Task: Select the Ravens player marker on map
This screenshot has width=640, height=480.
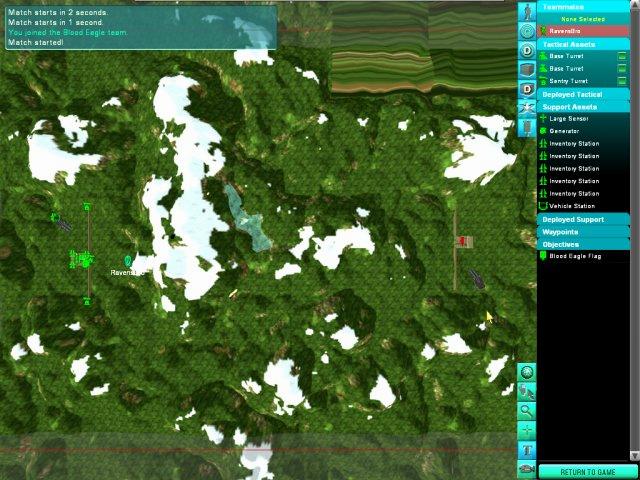Action: coord(128,261)
